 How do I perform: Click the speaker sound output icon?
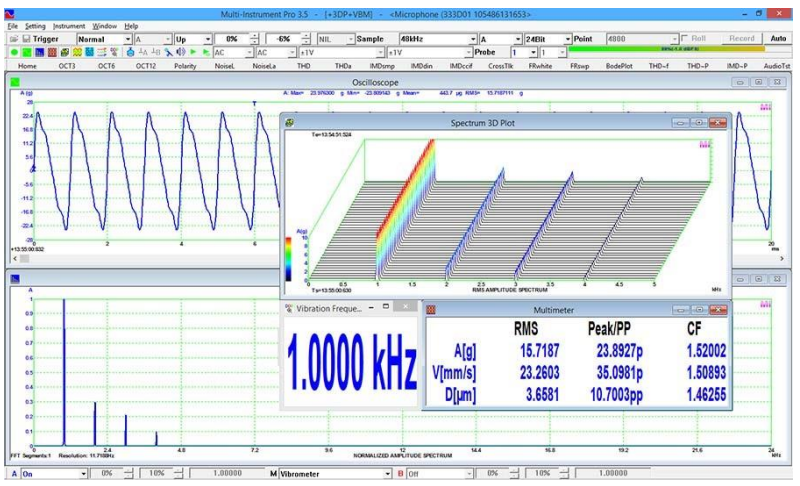pos(180,51)
